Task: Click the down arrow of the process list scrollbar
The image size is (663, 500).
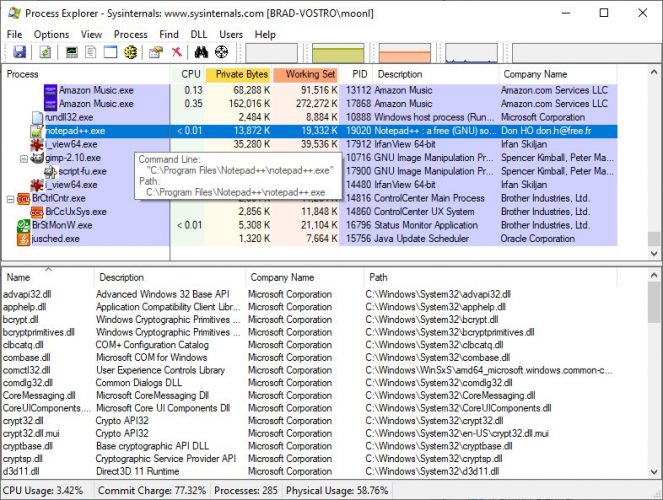Action: [x=654, y=254]
